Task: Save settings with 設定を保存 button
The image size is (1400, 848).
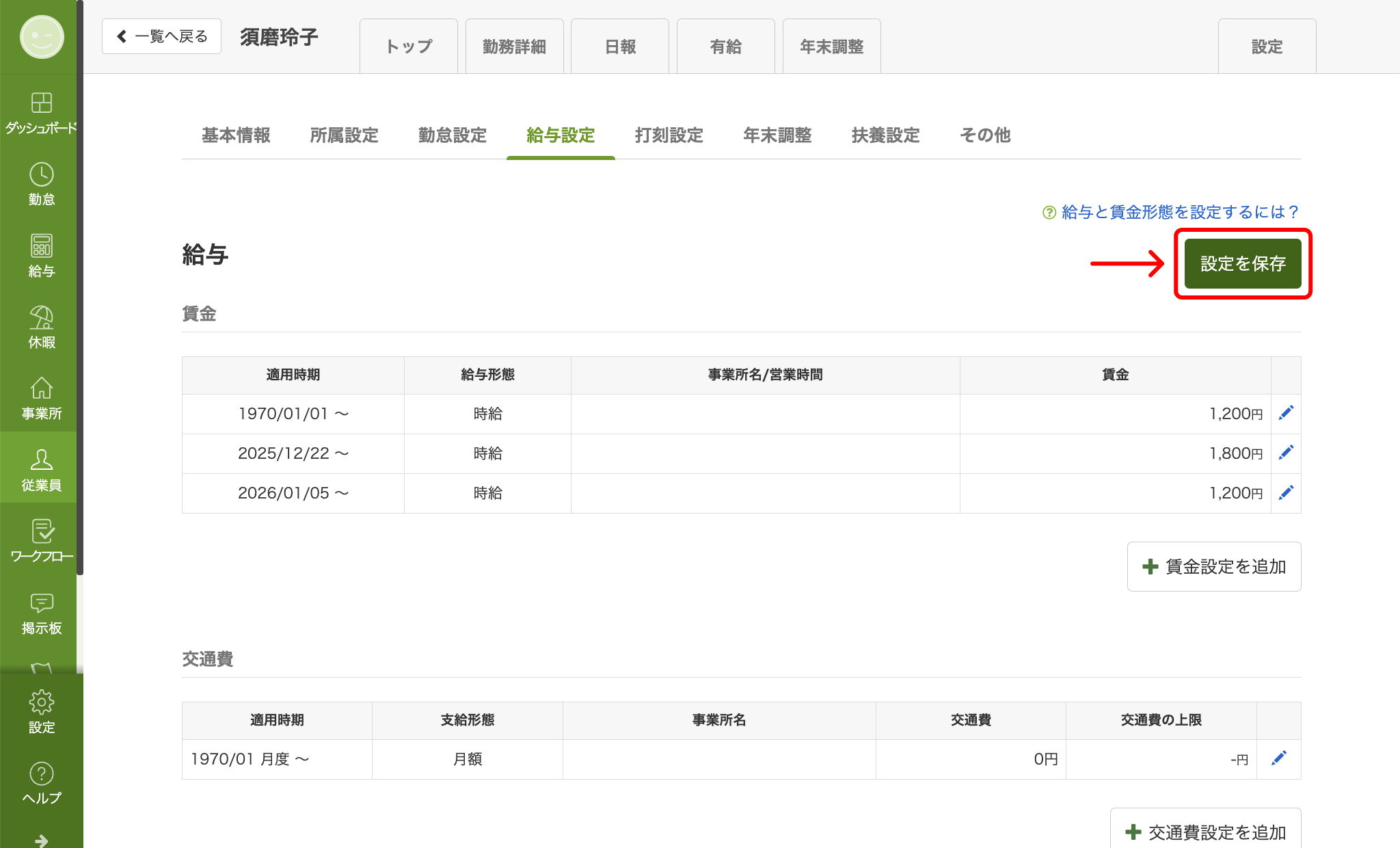Action: (1242, 263)
